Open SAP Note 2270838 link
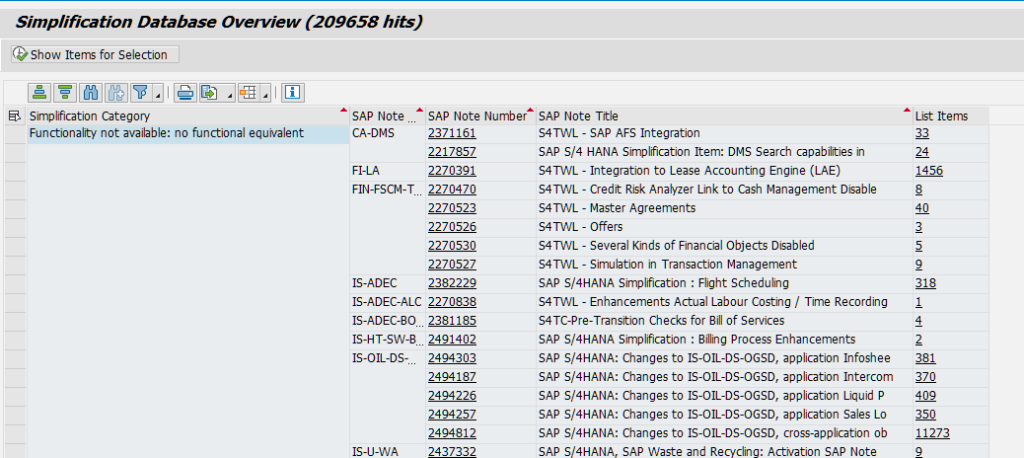Viewport: 1024px width, 458px height. [x=452, y=303]
